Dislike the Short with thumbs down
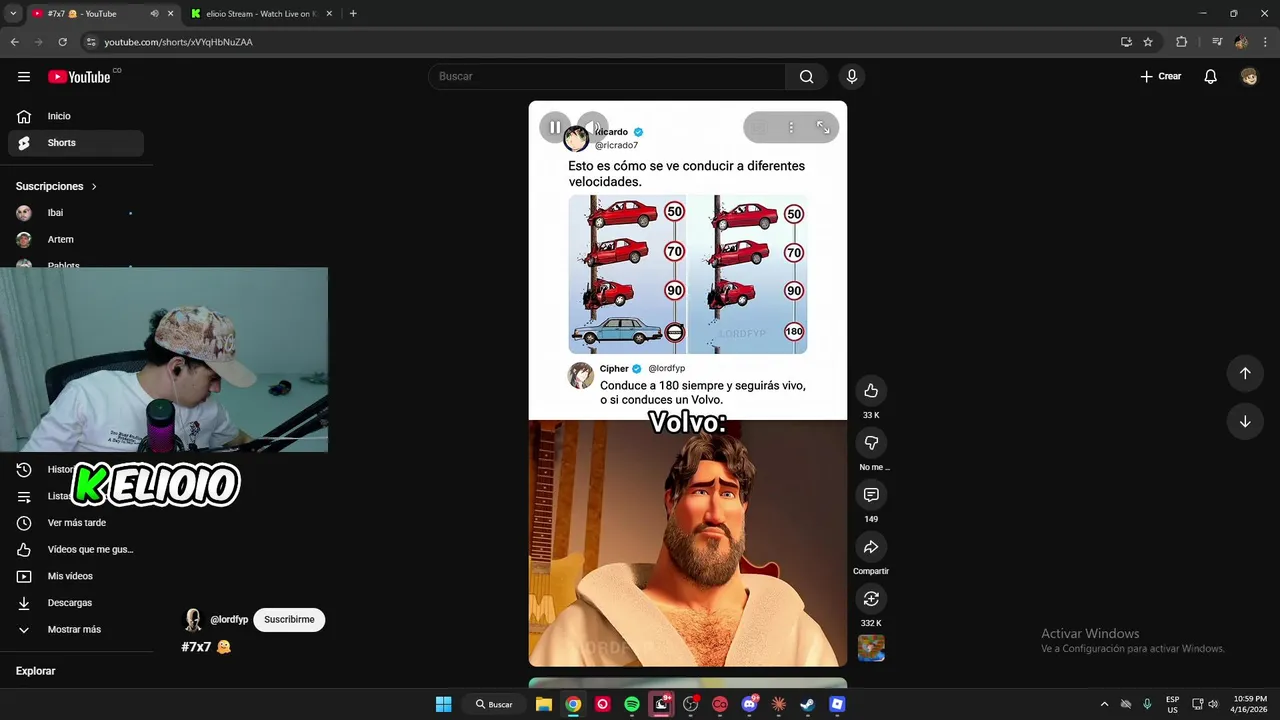Viewport: 1280px width, 720px height. (871, 443)
